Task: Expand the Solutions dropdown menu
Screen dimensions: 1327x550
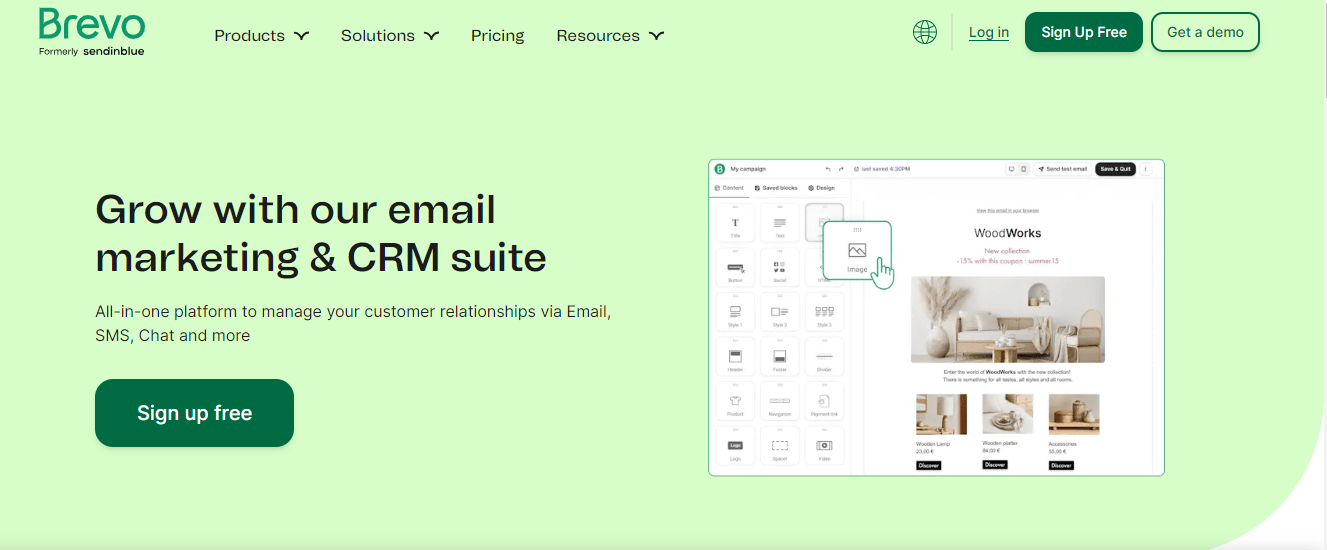Action: pos(389,36)
